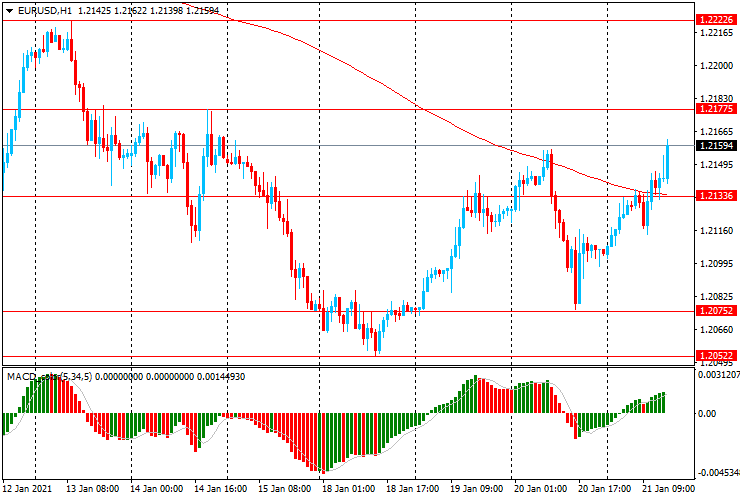Click the 12 Jan 2021 date label

27,489
